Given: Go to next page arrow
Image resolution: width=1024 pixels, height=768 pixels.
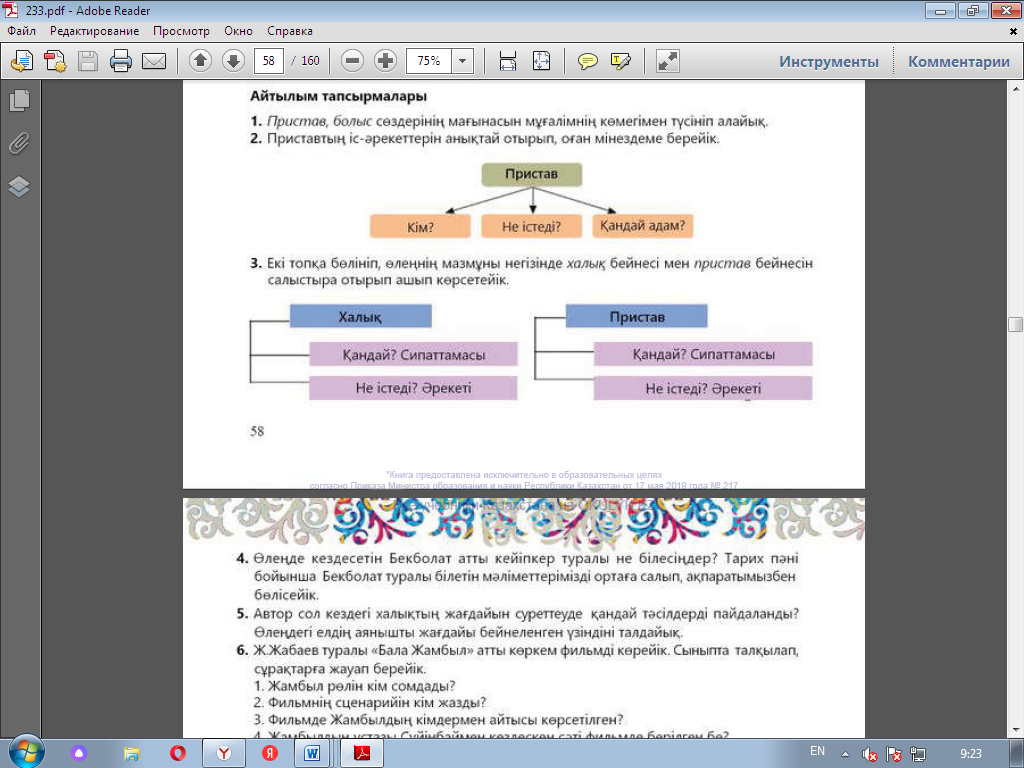Looking at the screenshot, I should [x=233, y=61].
